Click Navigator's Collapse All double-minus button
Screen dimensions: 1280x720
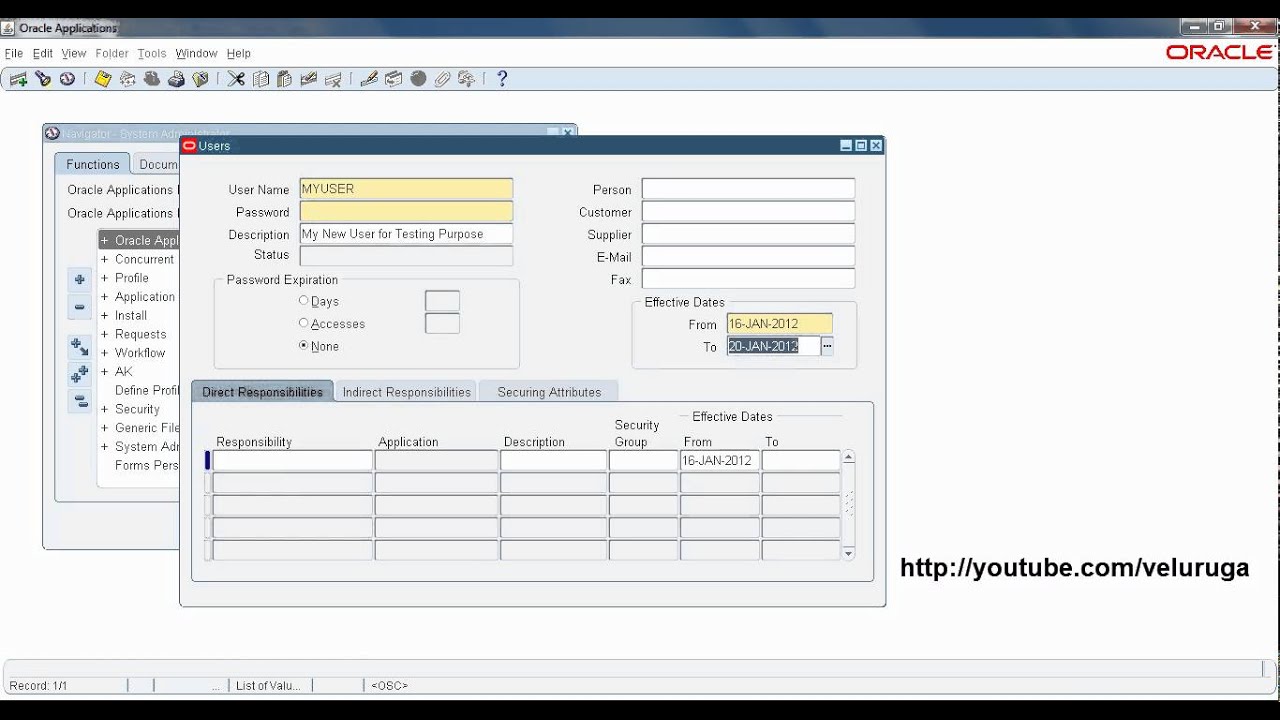[80, 402]
